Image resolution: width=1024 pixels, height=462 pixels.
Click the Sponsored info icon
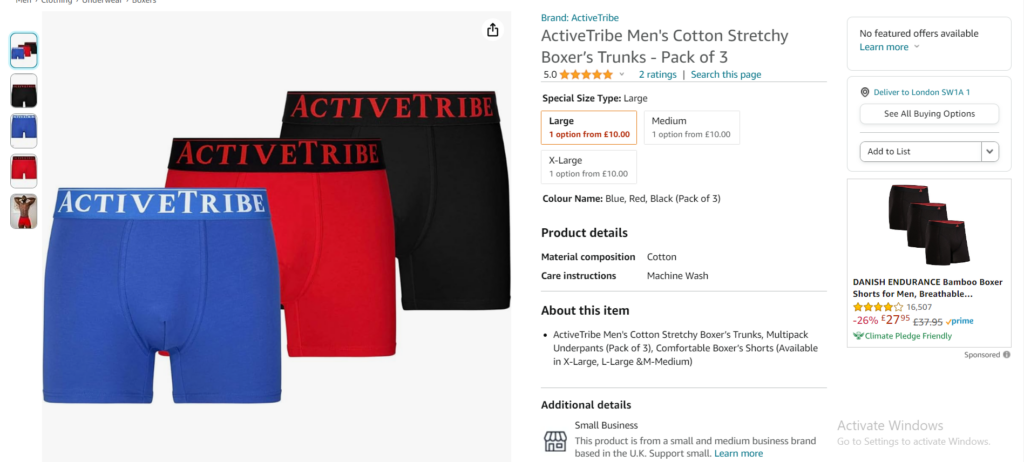(x=1006, y=355)
